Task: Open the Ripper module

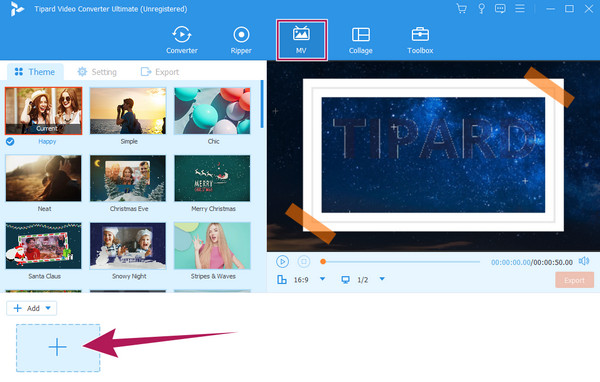Action: pyautogui.click(x=241, y=40)
